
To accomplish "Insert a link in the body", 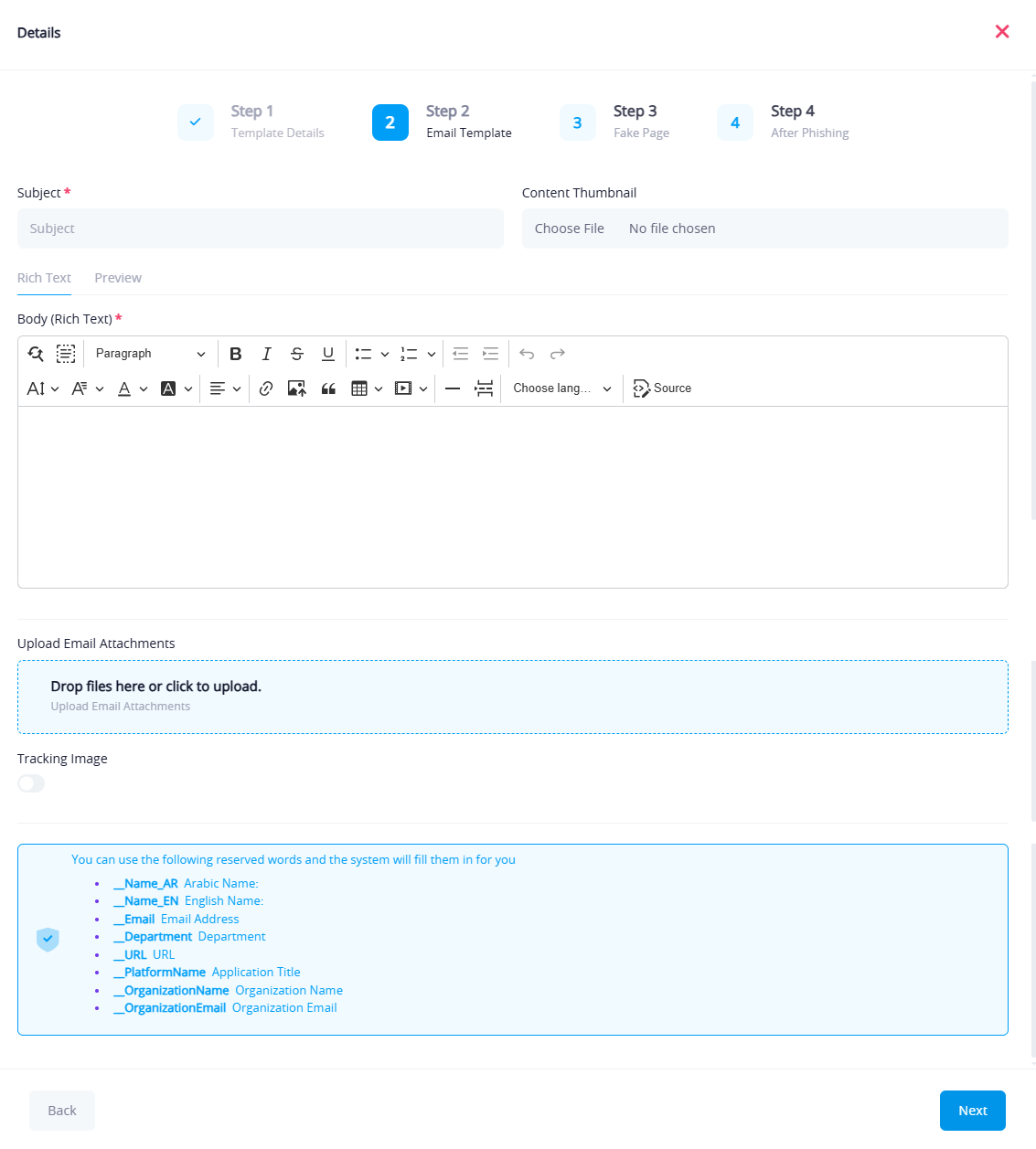I will click(x=266, y=388).
